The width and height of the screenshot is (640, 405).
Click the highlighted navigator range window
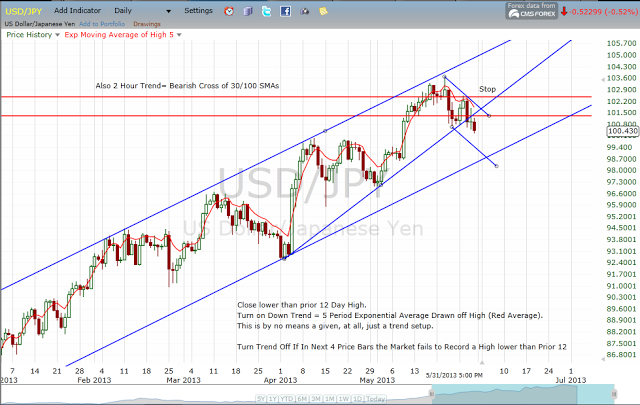[x=522, y=394]
